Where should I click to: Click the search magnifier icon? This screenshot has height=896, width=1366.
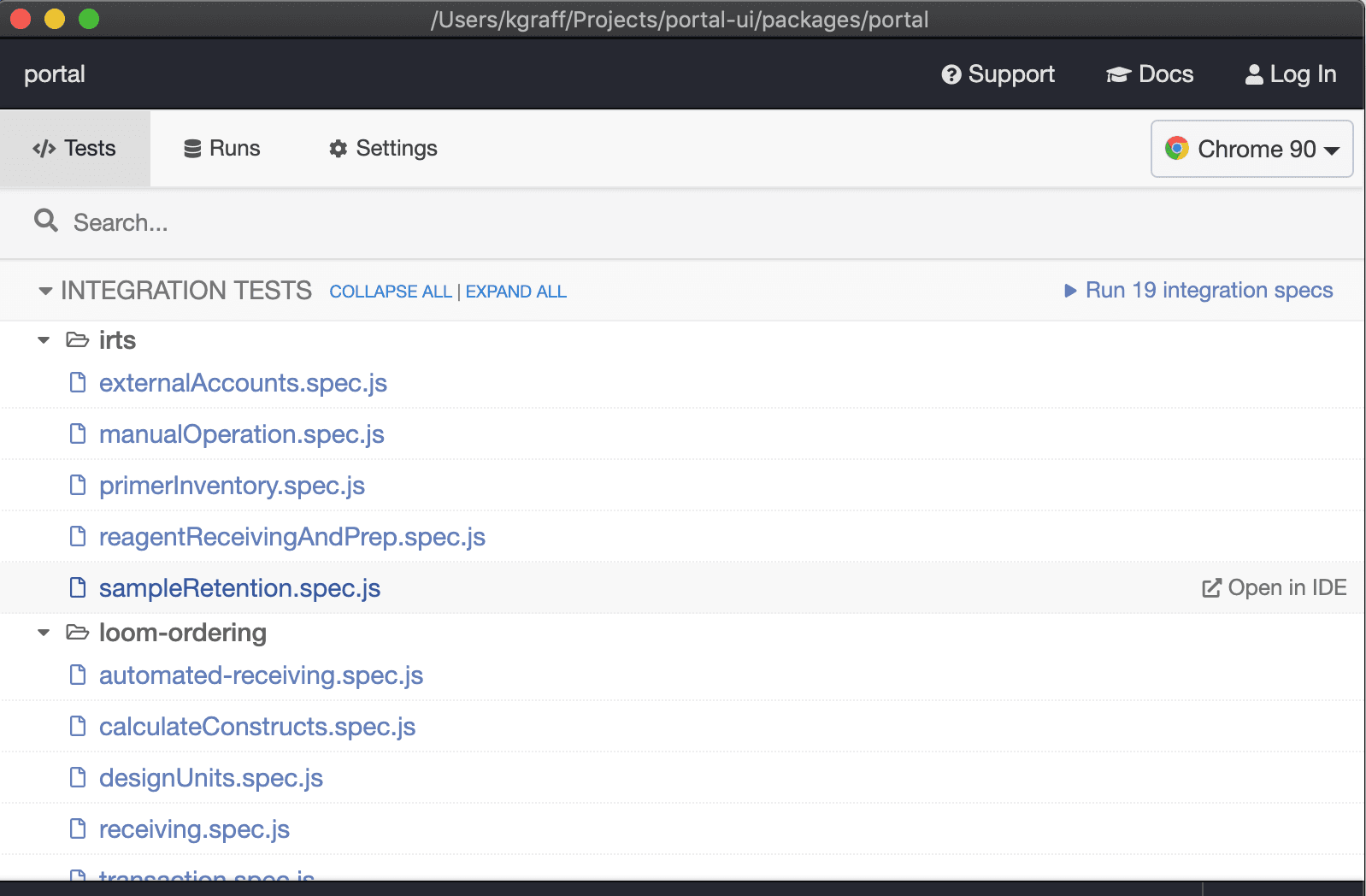(x=46, y=221)
